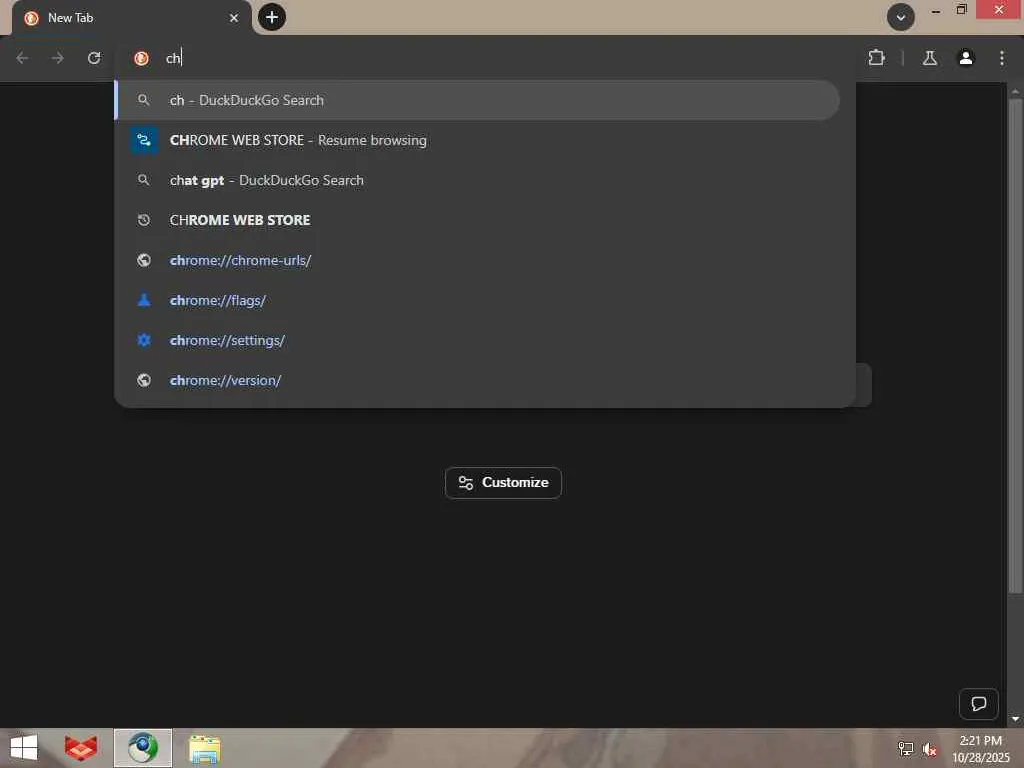The height and width of the screenshot is (768, 1024).
Task: Click the taskbar clock showing 2:21 PM
Action: click(980, 748)
